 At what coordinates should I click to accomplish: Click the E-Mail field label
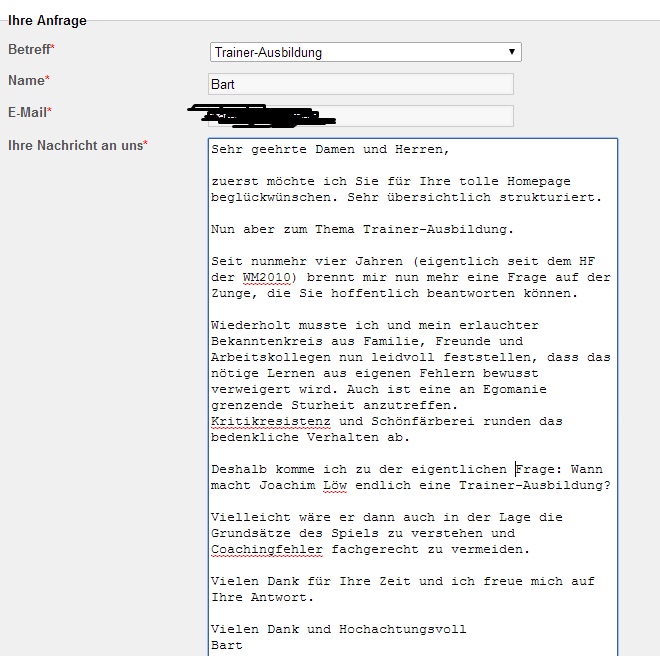[x=29, y=112]
